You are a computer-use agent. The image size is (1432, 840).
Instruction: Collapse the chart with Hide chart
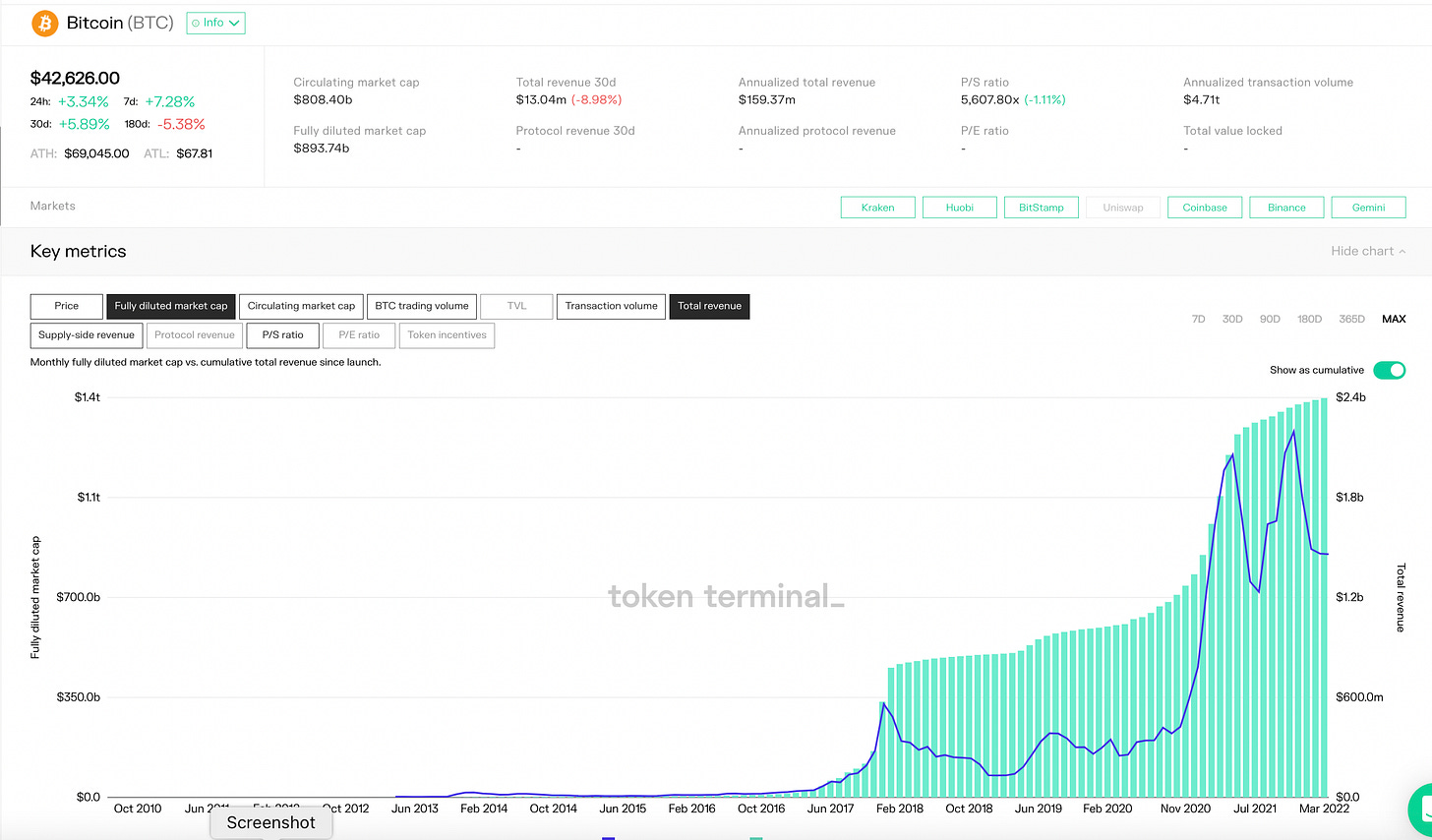pyautogui.click(x=1367, y=251)
